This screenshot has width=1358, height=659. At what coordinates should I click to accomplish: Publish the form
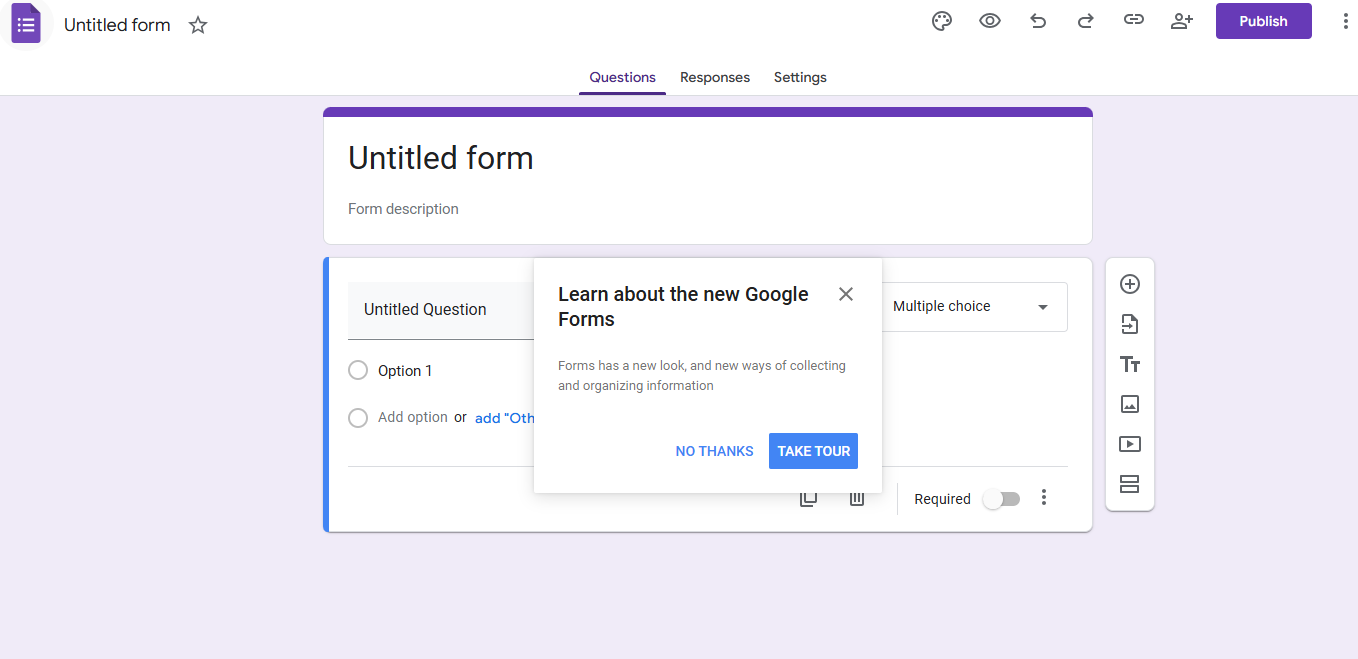click(1263, 20)
